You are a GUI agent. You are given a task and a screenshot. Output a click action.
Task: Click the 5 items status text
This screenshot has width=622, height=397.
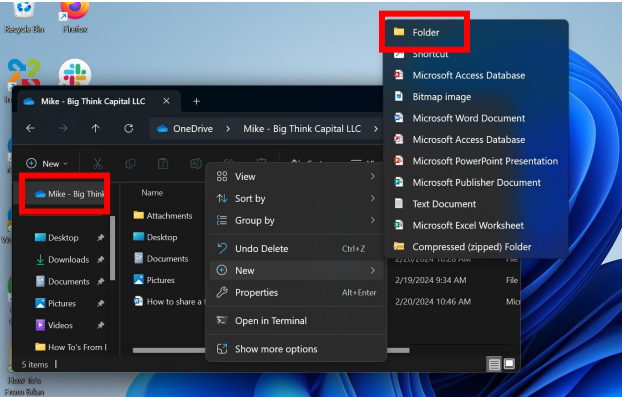coord(35,364)
